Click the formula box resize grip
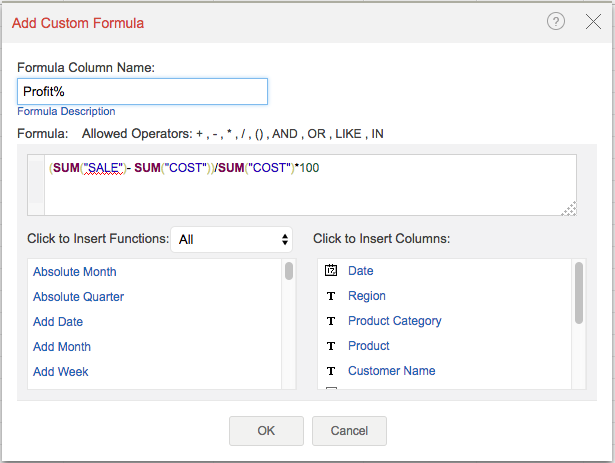Image resolution: width=615 pixels, height=463 pixels. pyautogui.click(x=569, y=208)
